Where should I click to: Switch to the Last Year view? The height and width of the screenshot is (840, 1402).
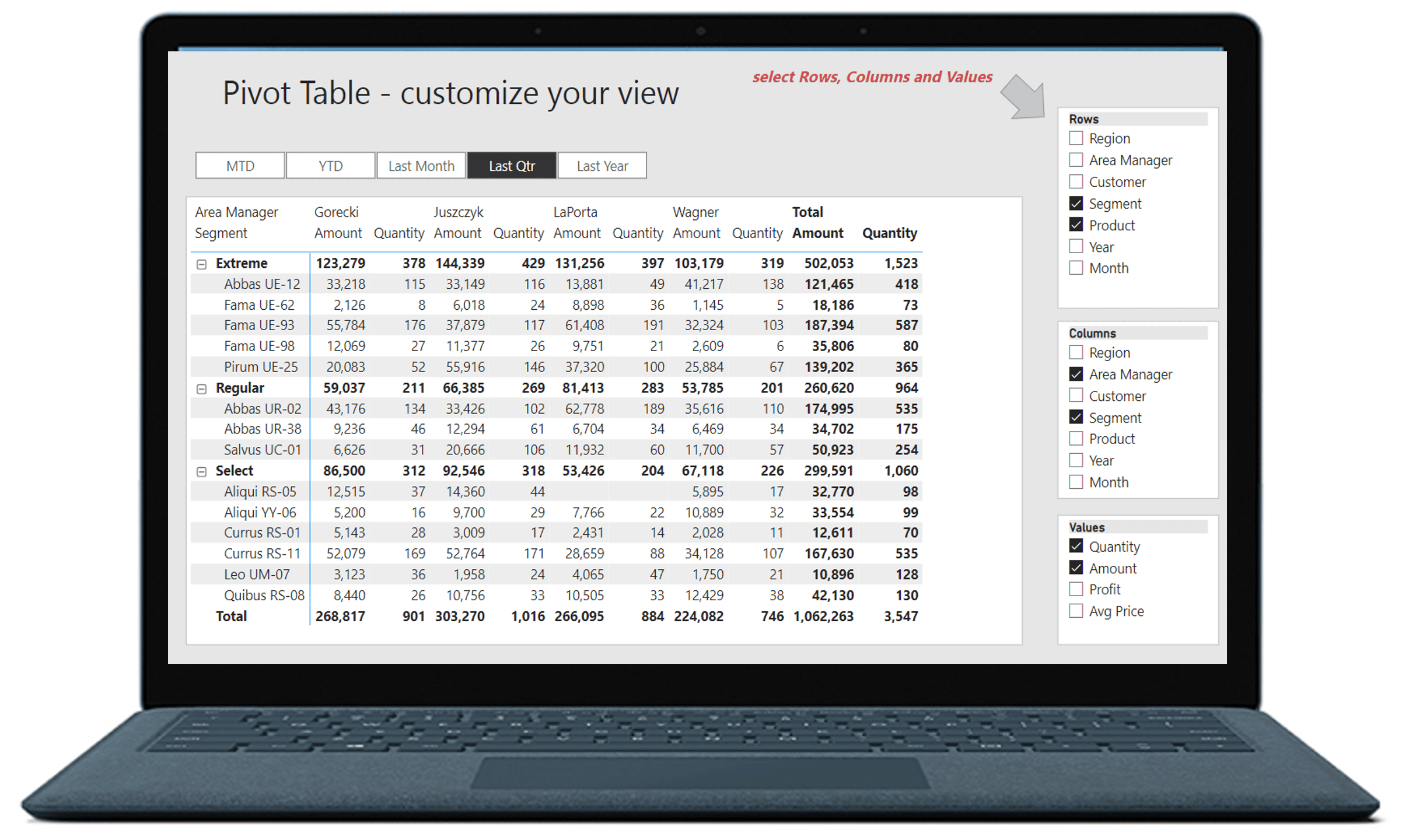602,166
